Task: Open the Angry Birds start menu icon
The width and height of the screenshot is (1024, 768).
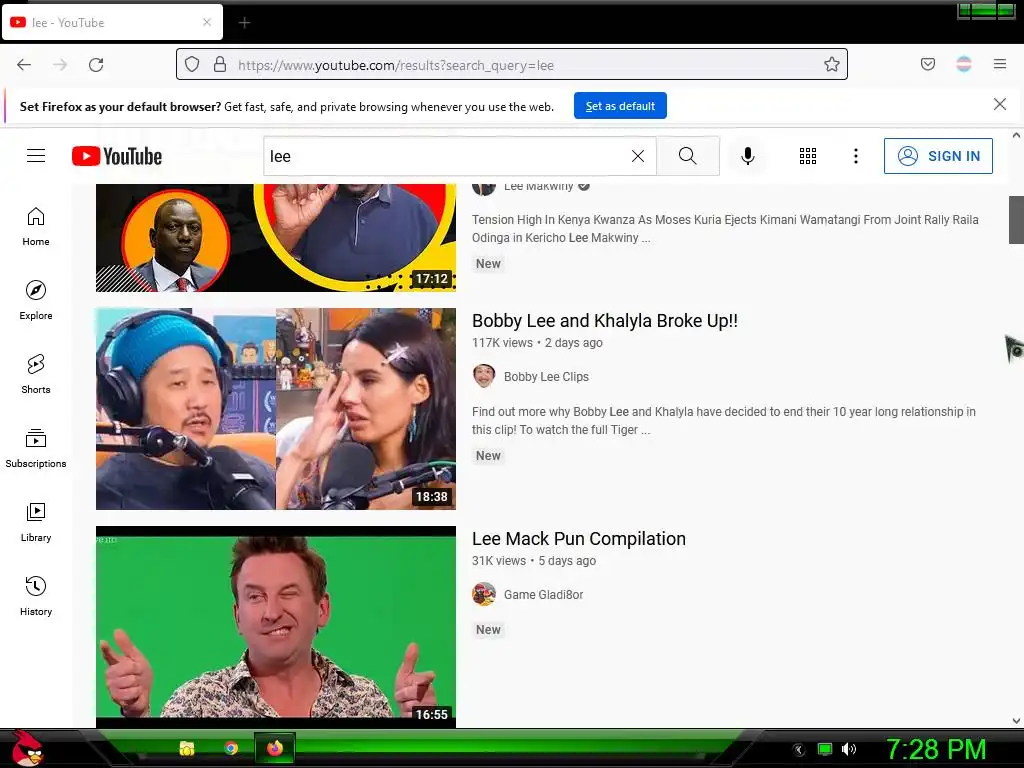Action: [x=26, y=748]
